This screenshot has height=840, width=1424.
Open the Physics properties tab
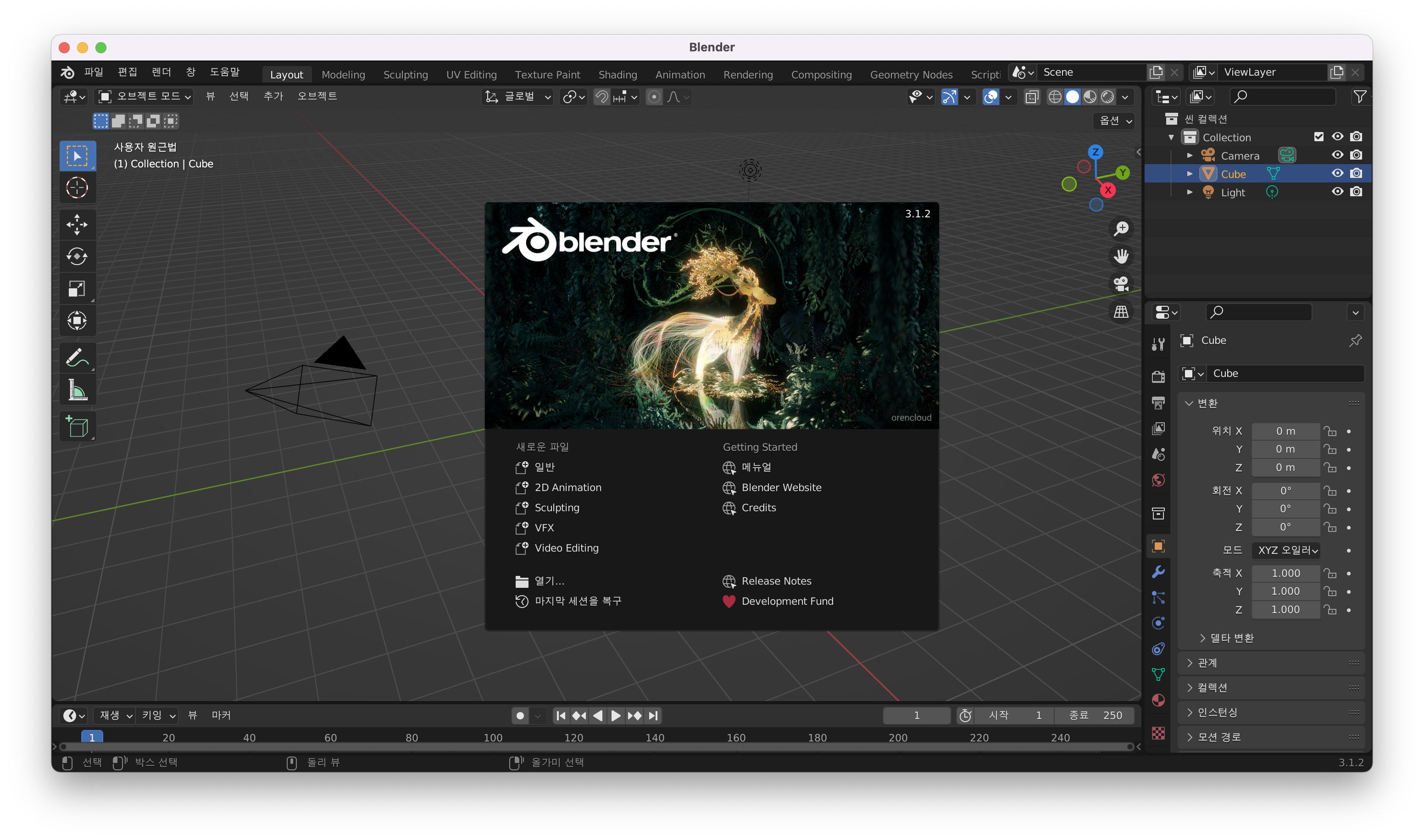1158,623
